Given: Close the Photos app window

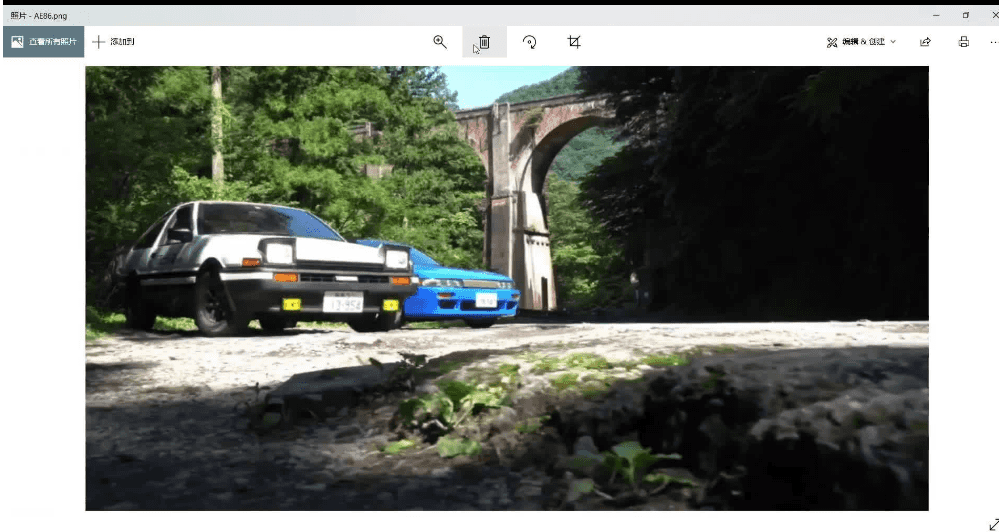Looking at the screenshot, I should pyautogui.click(x=993, y=15).
